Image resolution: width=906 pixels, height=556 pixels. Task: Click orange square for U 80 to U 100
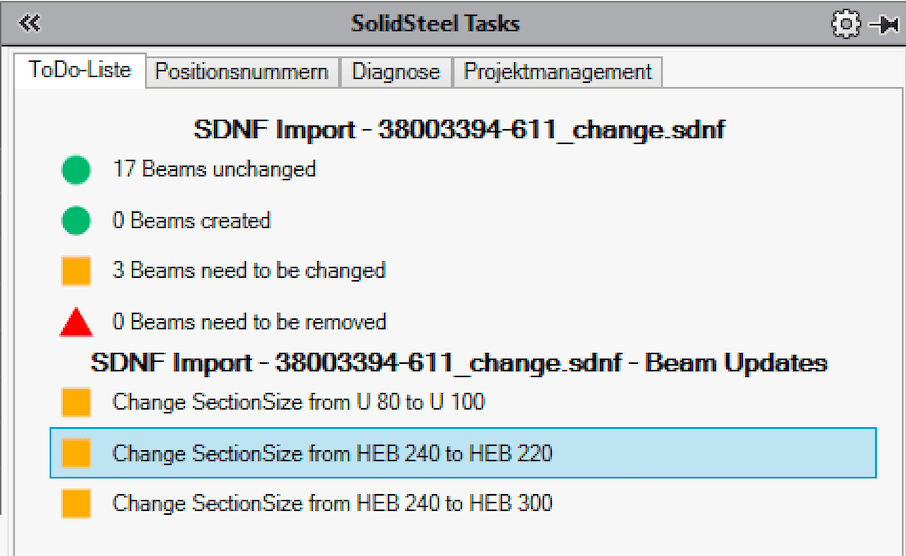tap(76, 402)
